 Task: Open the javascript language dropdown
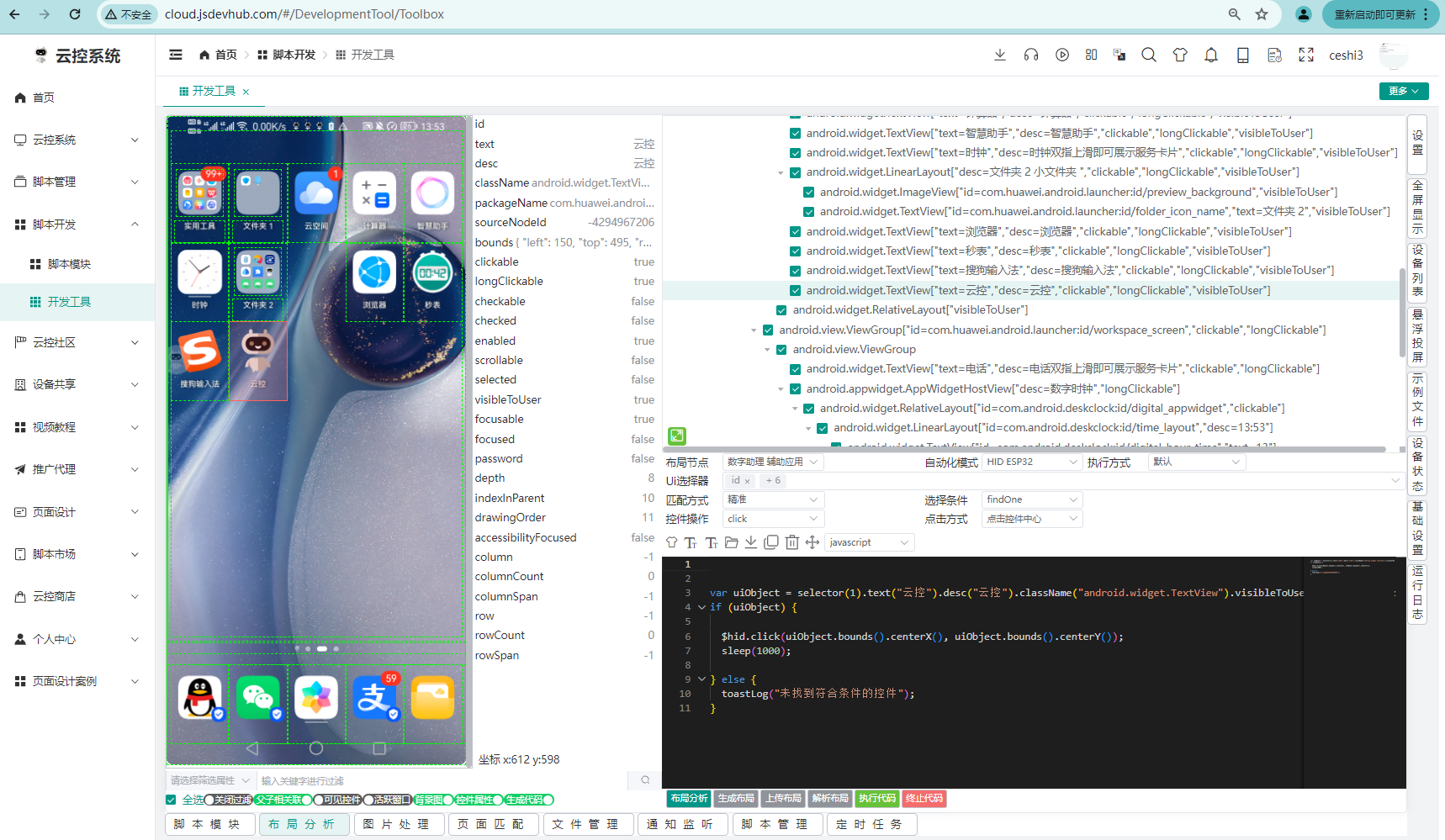tap(869, 542)
